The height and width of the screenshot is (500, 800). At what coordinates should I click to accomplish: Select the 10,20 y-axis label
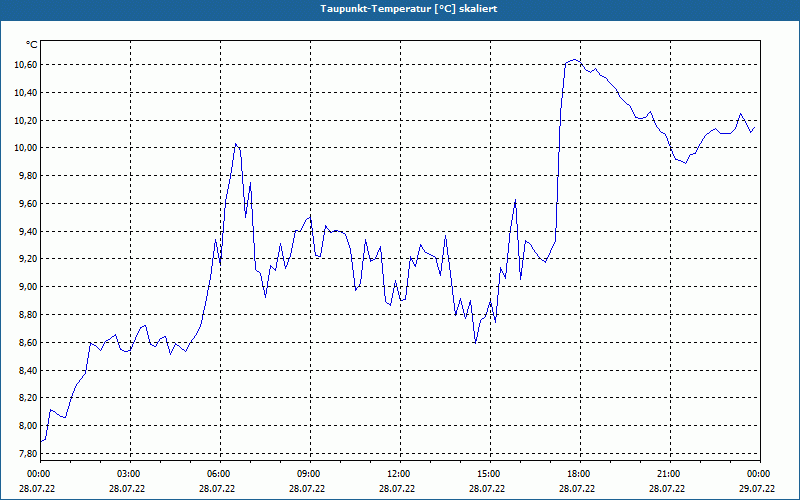[26, 120]
